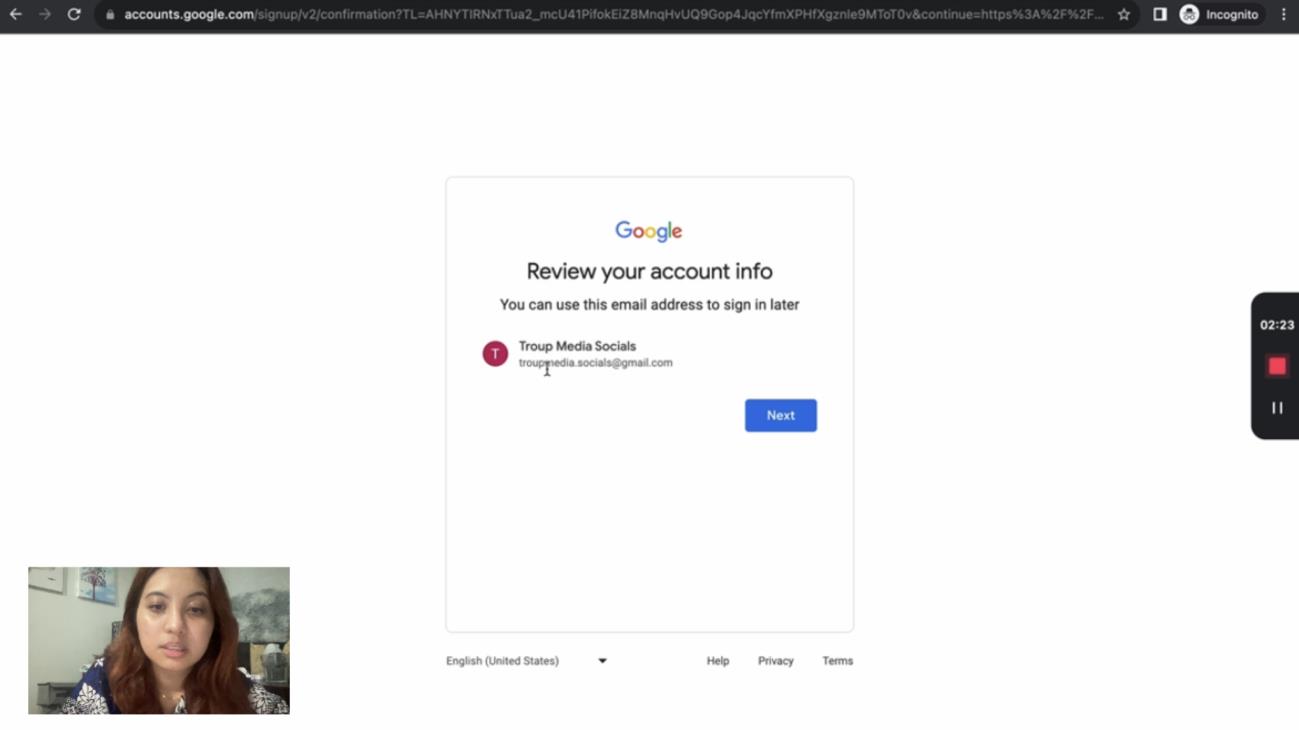
Task: Stop the screen recording
Action: (1277, 367)
